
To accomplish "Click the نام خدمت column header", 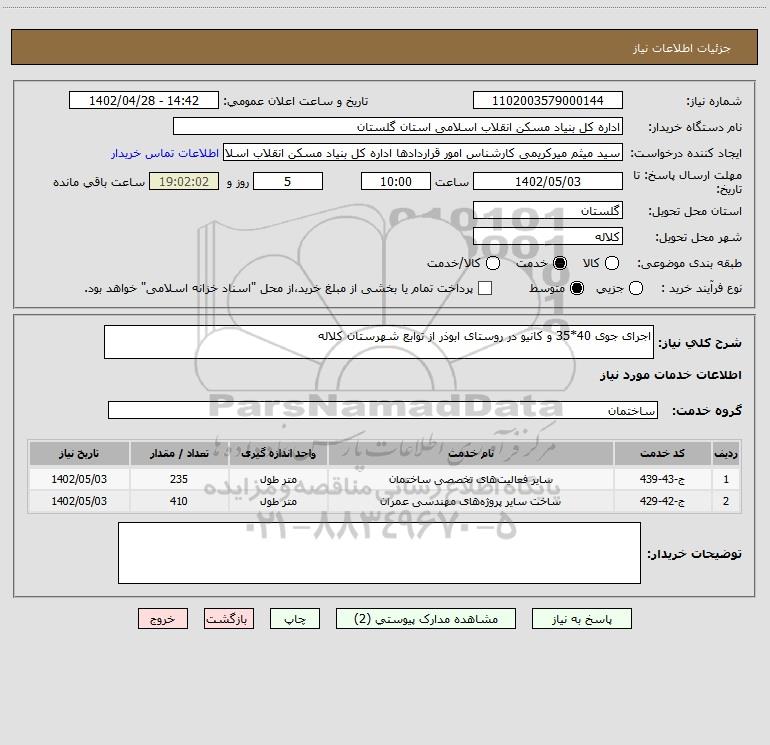I will tap(471, 453).
